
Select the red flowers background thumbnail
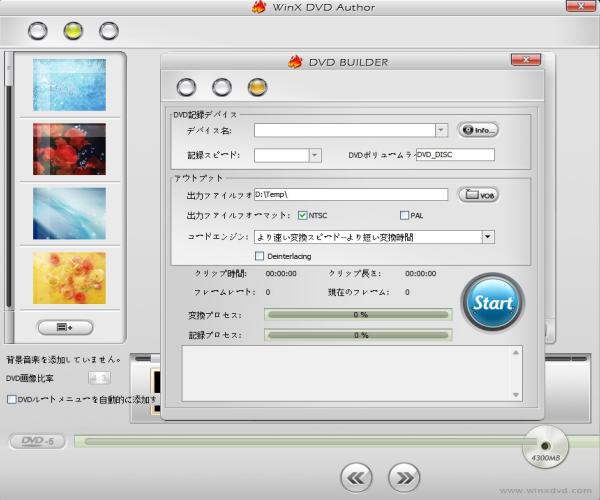tap(69, 149)
